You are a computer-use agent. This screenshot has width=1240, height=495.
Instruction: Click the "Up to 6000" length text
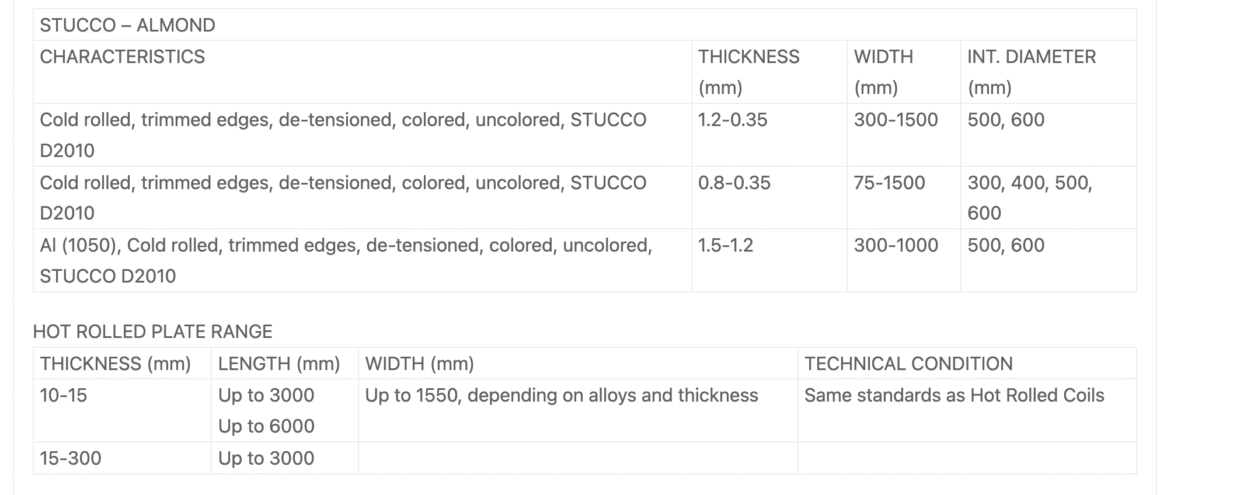pyautogui.click(x=266, y=426)
